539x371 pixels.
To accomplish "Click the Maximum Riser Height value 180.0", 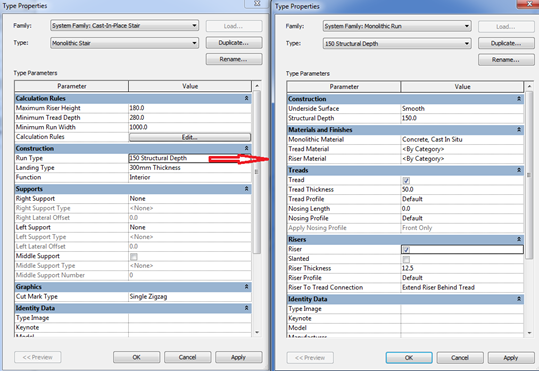I will (190, 108).
